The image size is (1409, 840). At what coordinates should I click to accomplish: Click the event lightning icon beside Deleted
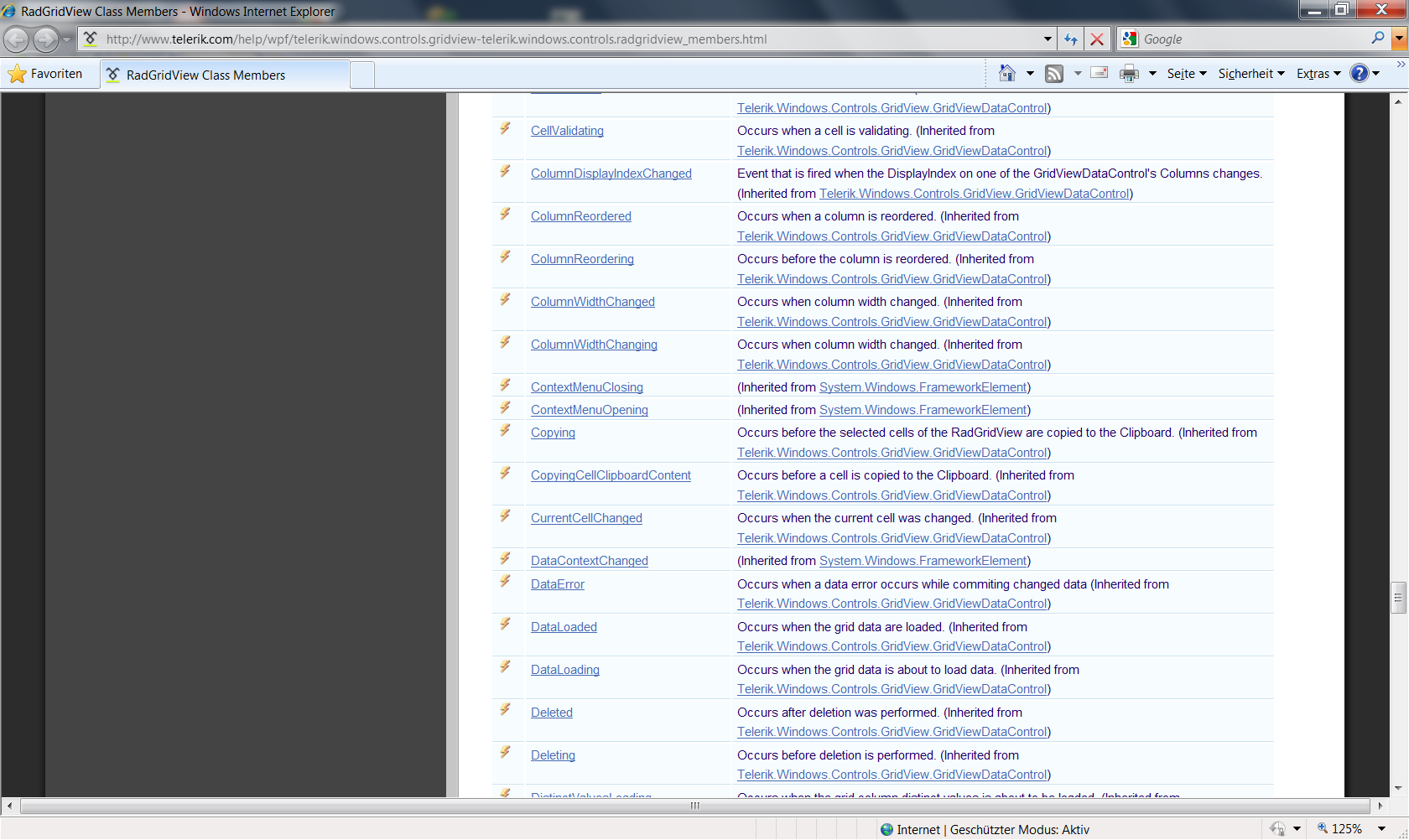[x=505, y=709]
